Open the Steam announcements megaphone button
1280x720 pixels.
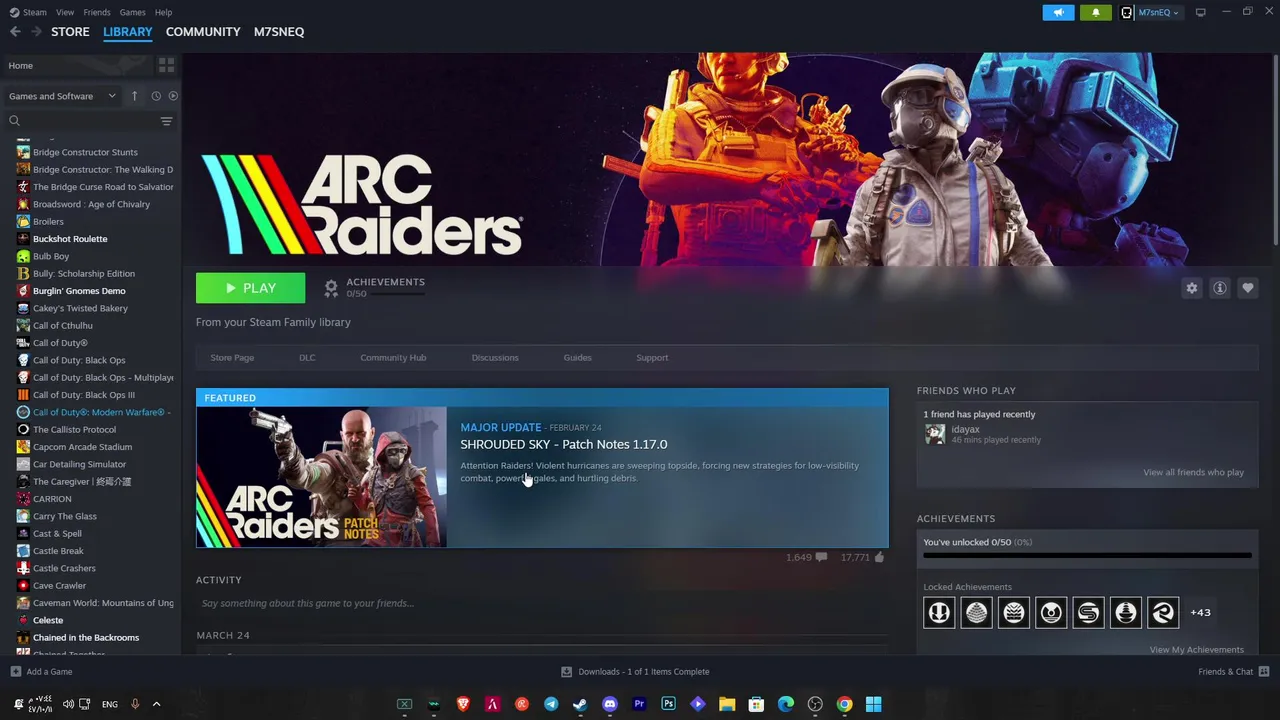(1058, 12)
